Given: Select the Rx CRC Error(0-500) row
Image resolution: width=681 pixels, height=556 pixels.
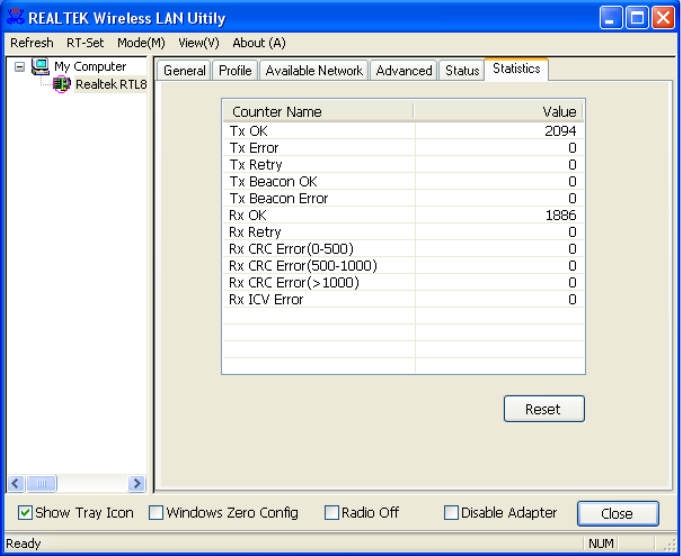Looking at the screenshot, I should point(403,248).
